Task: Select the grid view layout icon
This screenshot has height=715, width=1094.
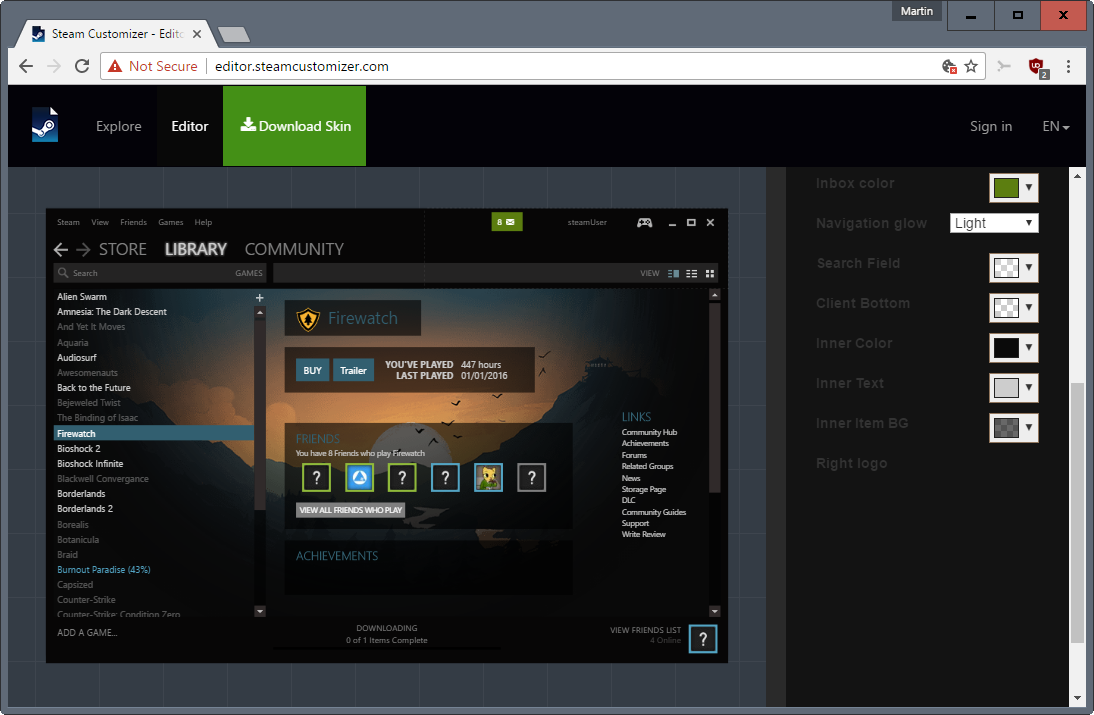Action: point(710,273)
